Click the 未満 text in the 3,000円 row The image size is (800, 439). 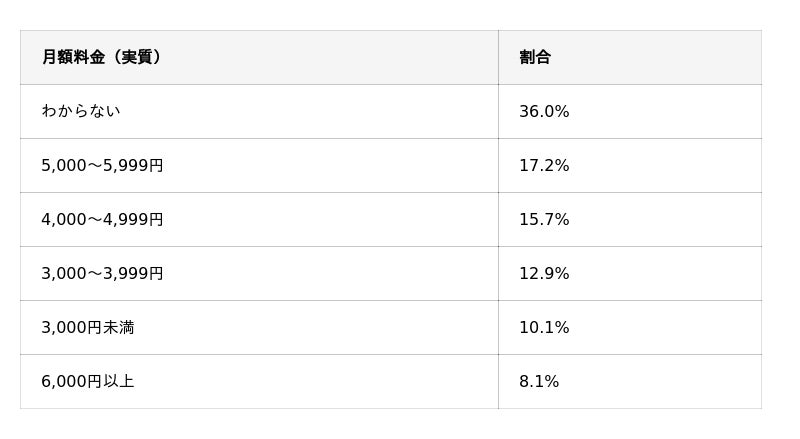119,328
